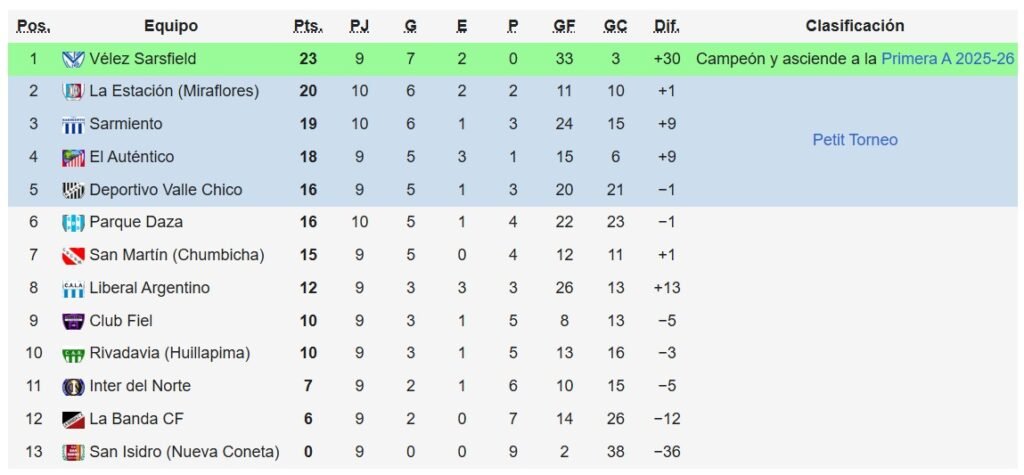
Task: Click the Pts. column header abbreviation
Action: [x=308, y=26]
